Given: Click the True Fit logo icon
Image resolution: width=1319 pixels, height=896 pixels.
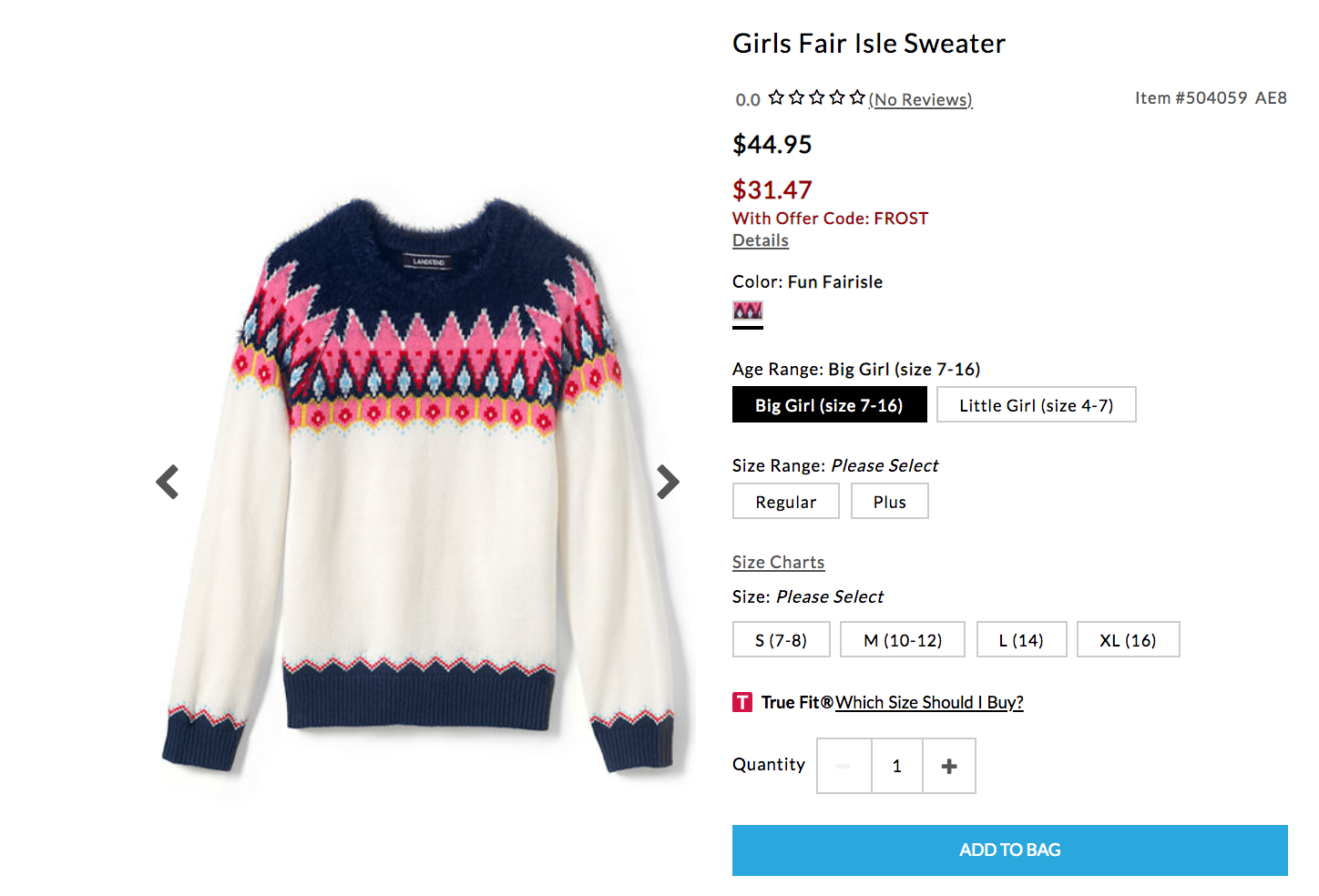Looking at the screenshot, I should tap(742, 702).
